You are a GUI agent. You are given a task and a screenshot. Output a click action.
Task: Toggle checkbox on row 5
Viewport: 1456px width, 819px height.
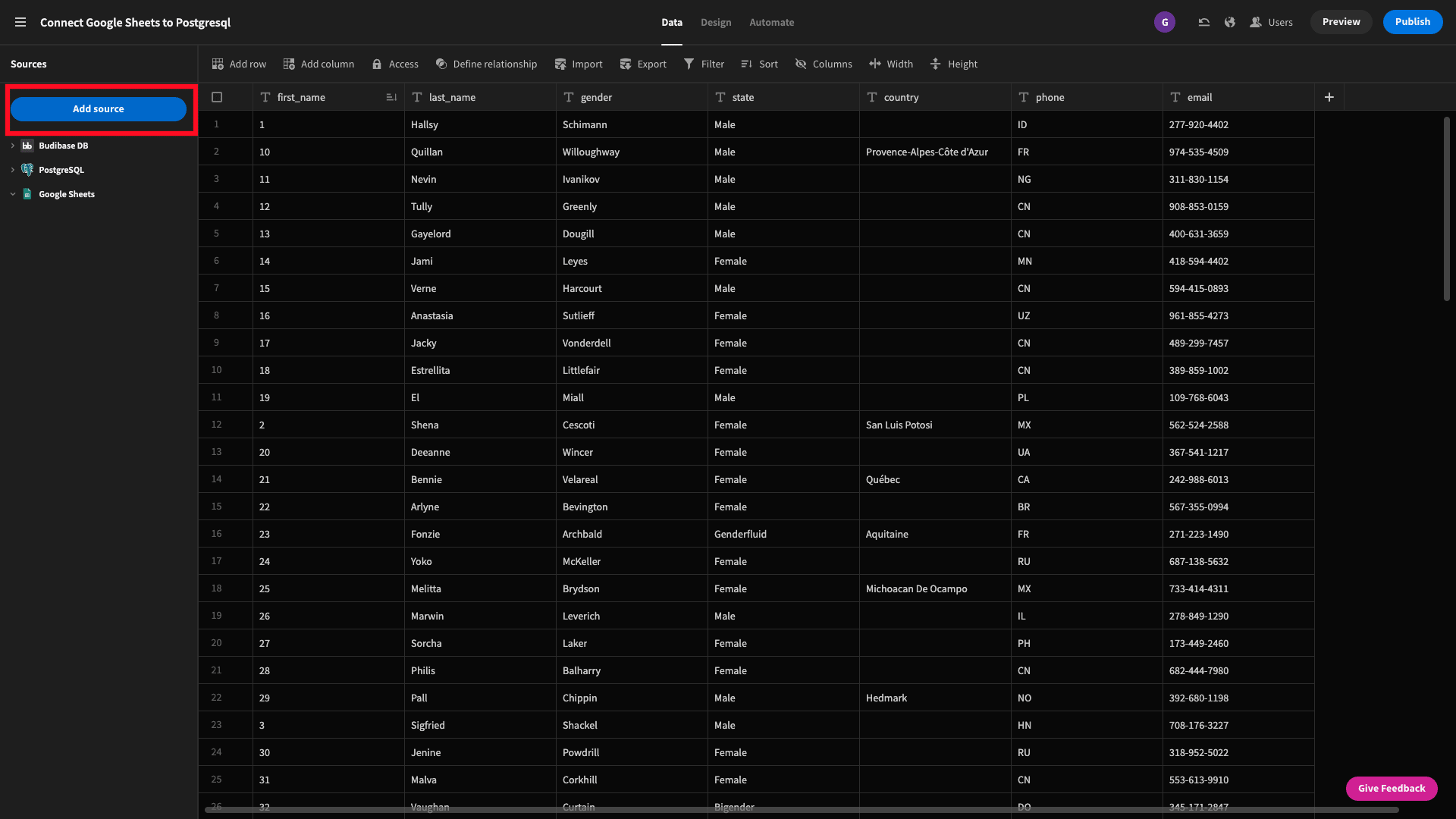coord(216,233)
